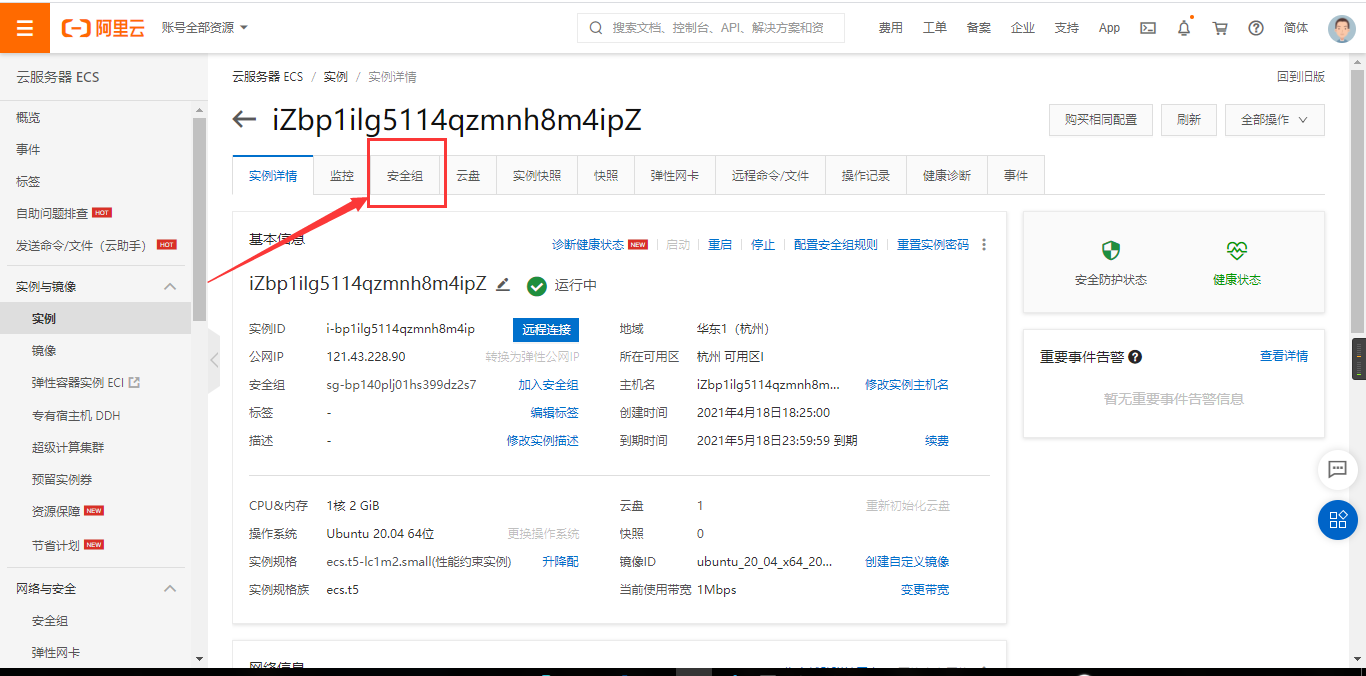Click the 加入安全组 link
This screenshot has width=1366, height=676.
[548, 385]
